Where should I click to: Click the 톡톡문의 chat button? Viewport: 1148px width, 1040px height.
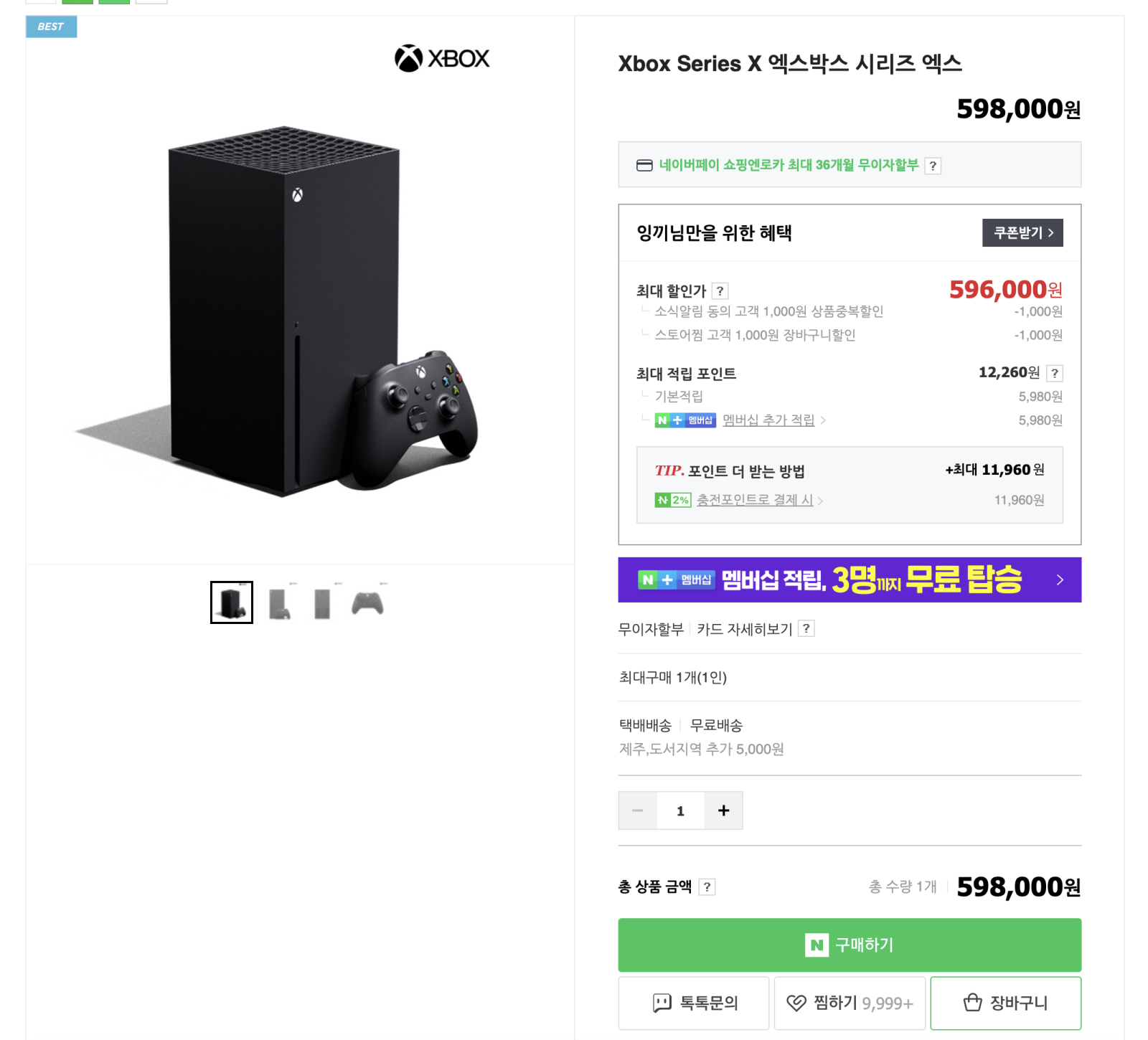pos(694,1003)
